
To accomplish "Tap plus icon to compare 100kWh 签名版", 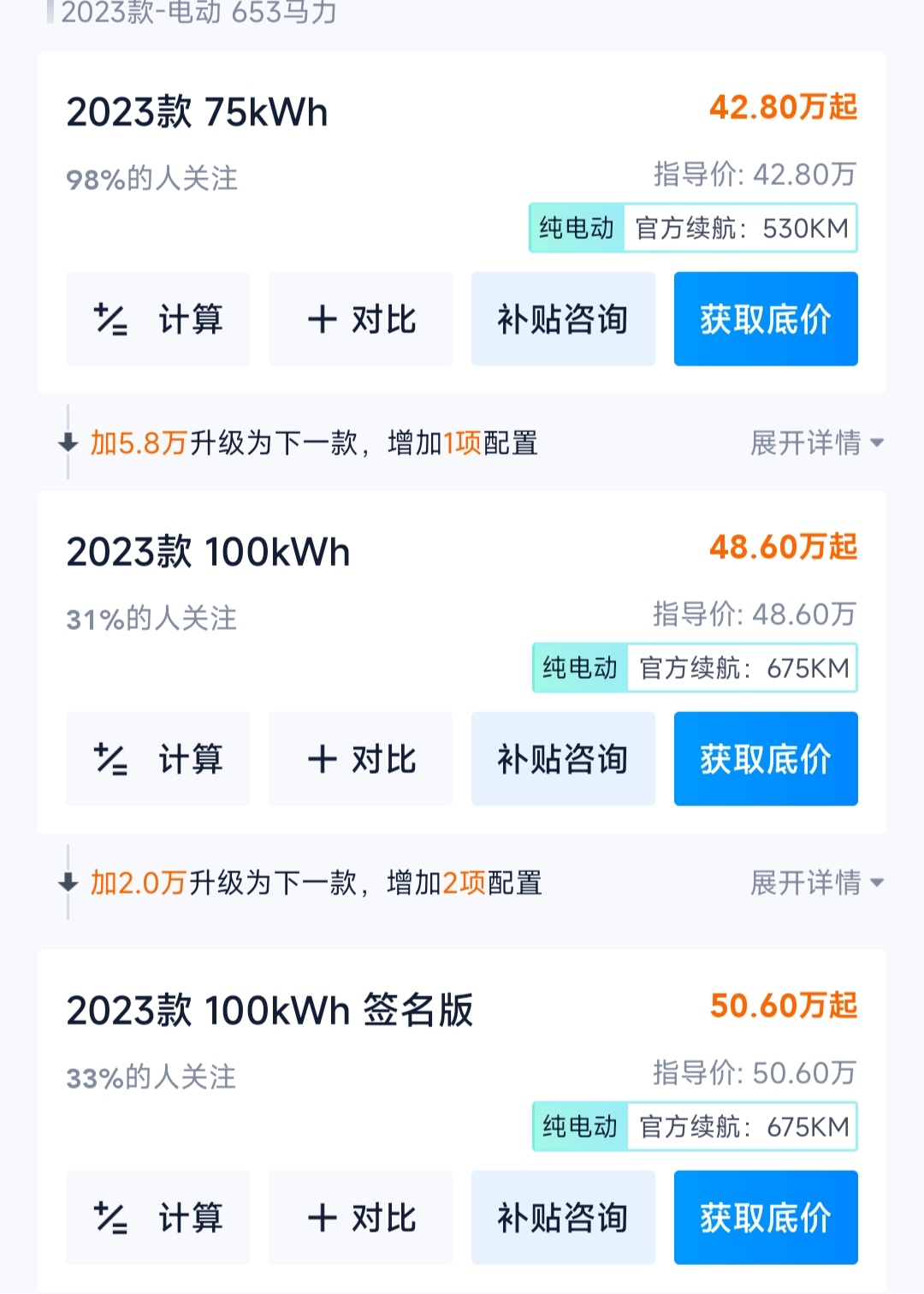I will 323,1218.
